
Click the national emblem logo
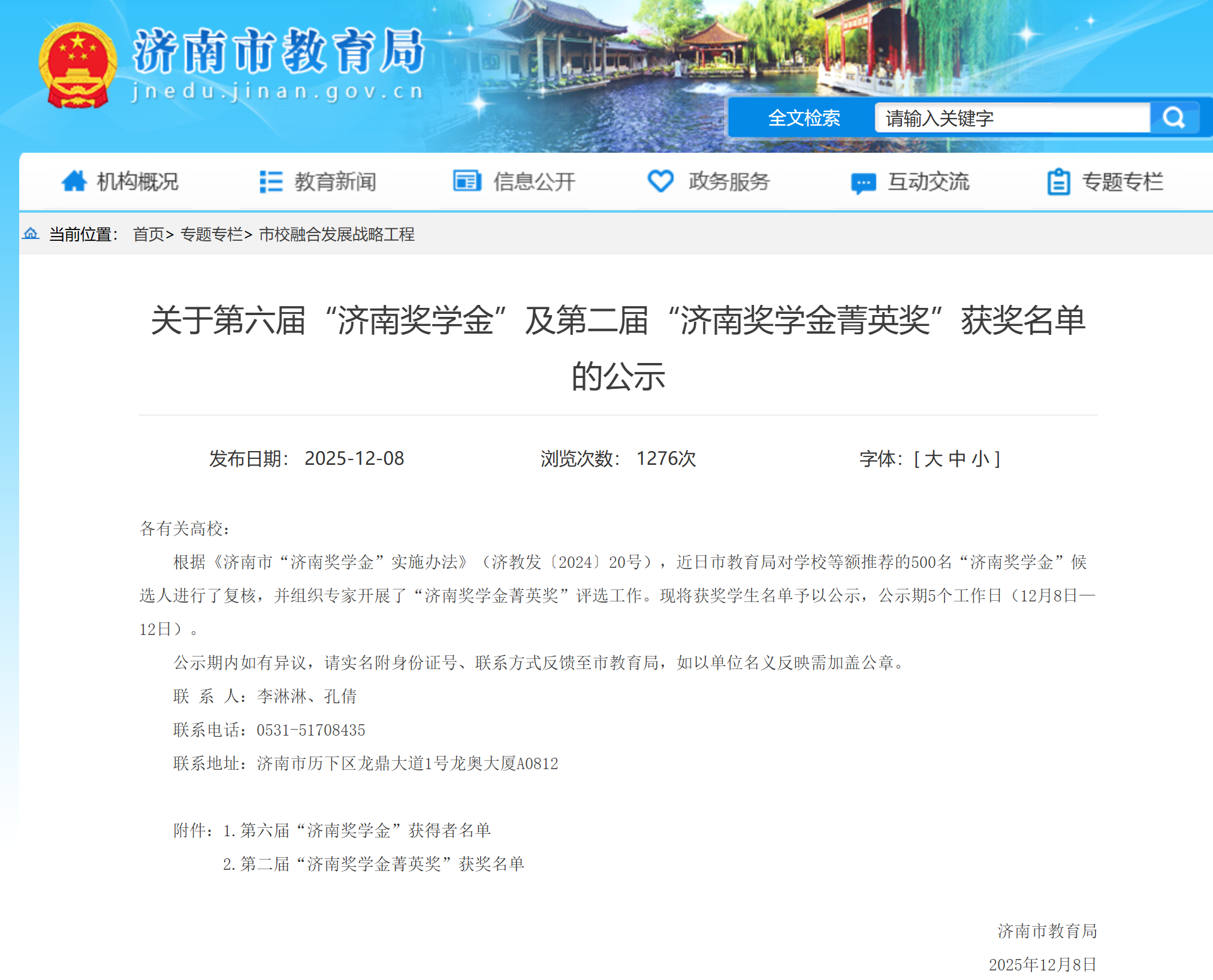click(x=77, y=66)
